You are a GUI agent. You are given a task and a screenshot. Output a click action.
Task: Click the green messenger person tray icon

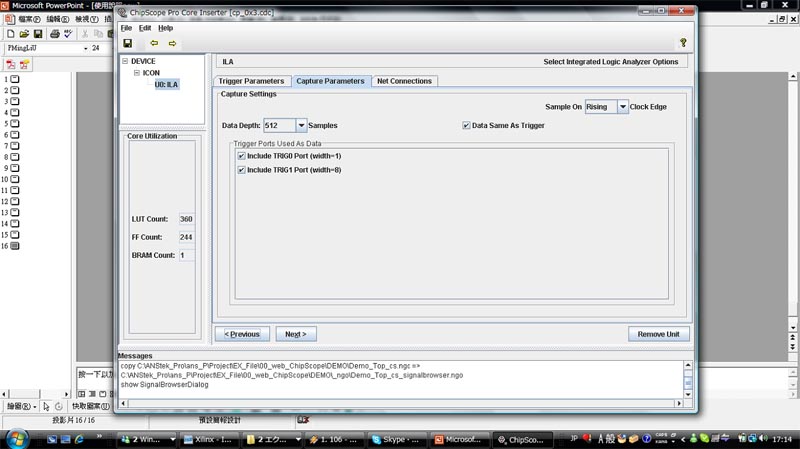coord(693,438)
